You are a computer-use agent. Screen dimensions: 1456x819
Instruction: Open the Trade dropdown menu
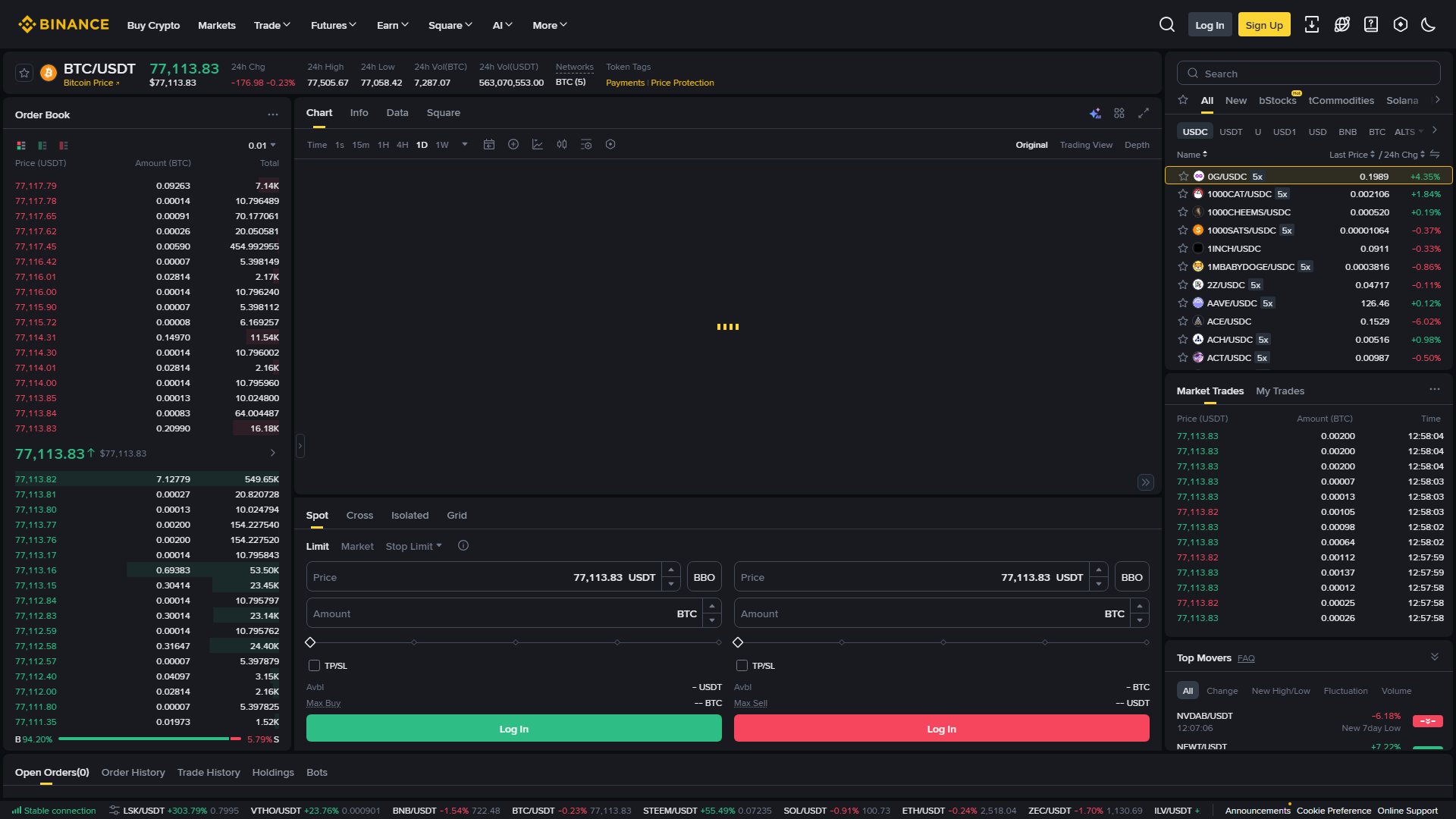click(271, 25)
